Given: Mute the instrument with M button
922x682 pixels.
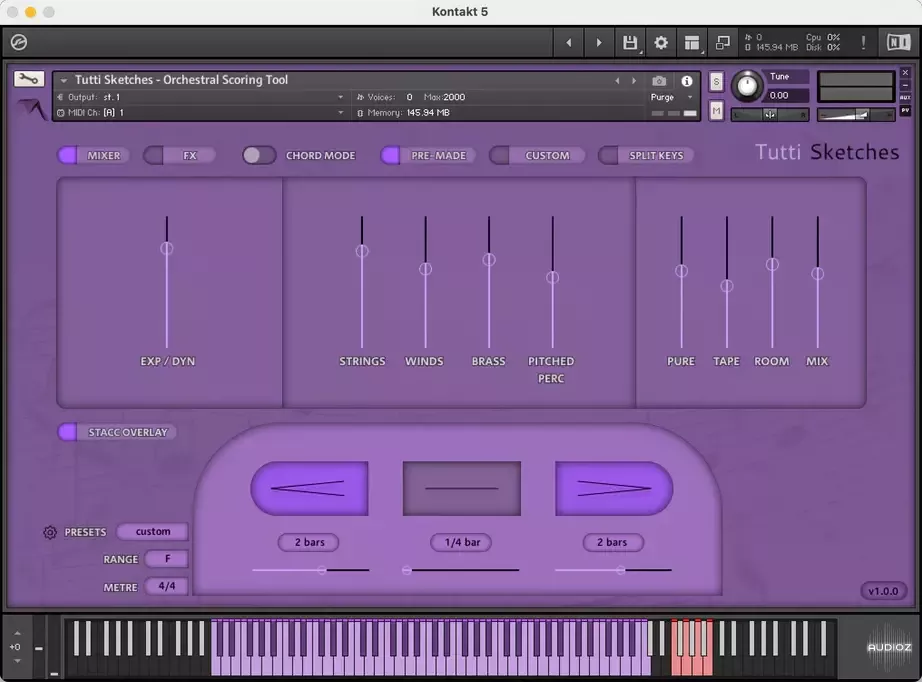Looking at the screenshot, I should click(x=716, y=111).
